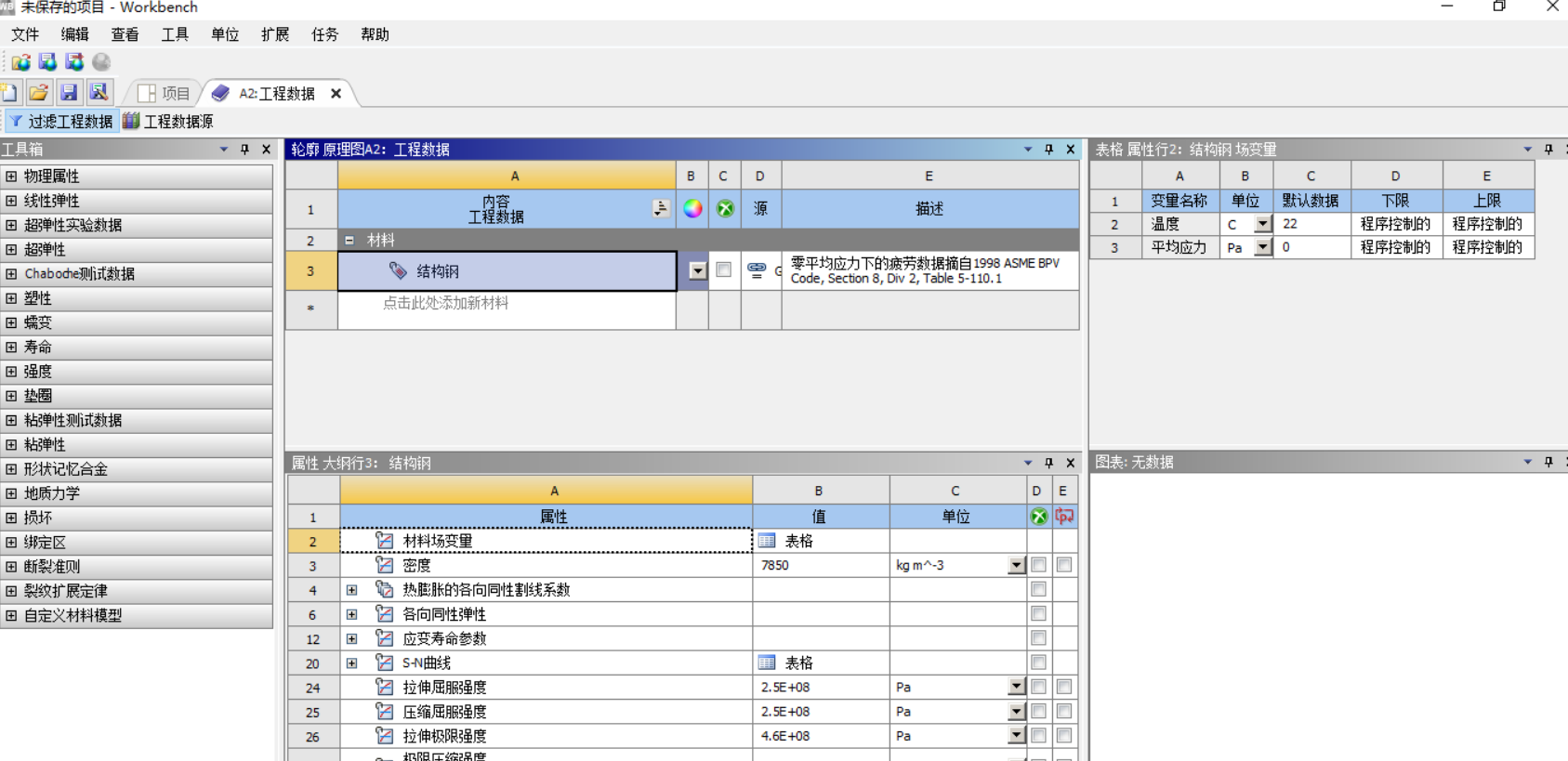Click the open project folder icon
The image size is (1568, 761).
[38, 92]
